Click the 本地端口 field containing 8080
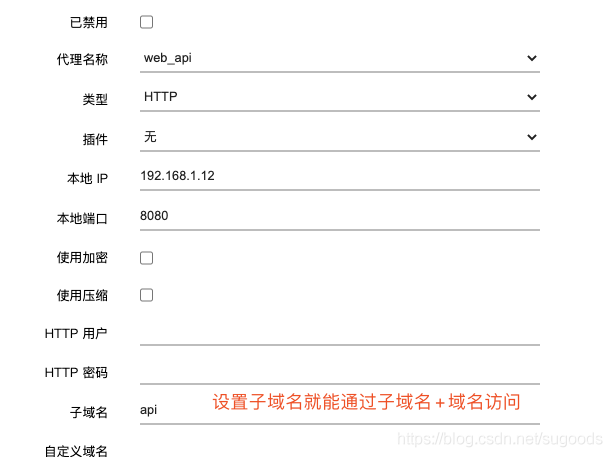The image size is (612, 457). [x=340, y=215]
